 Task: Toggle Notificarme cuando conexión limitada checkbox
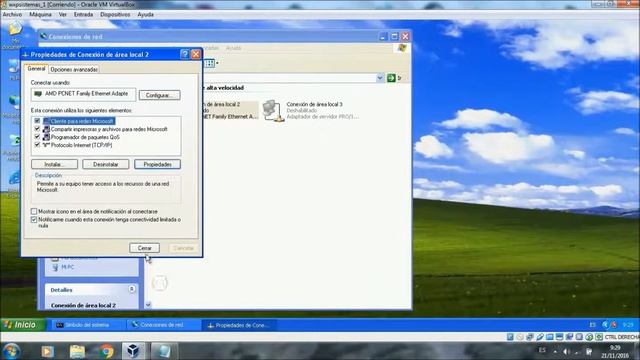(34, 220)
